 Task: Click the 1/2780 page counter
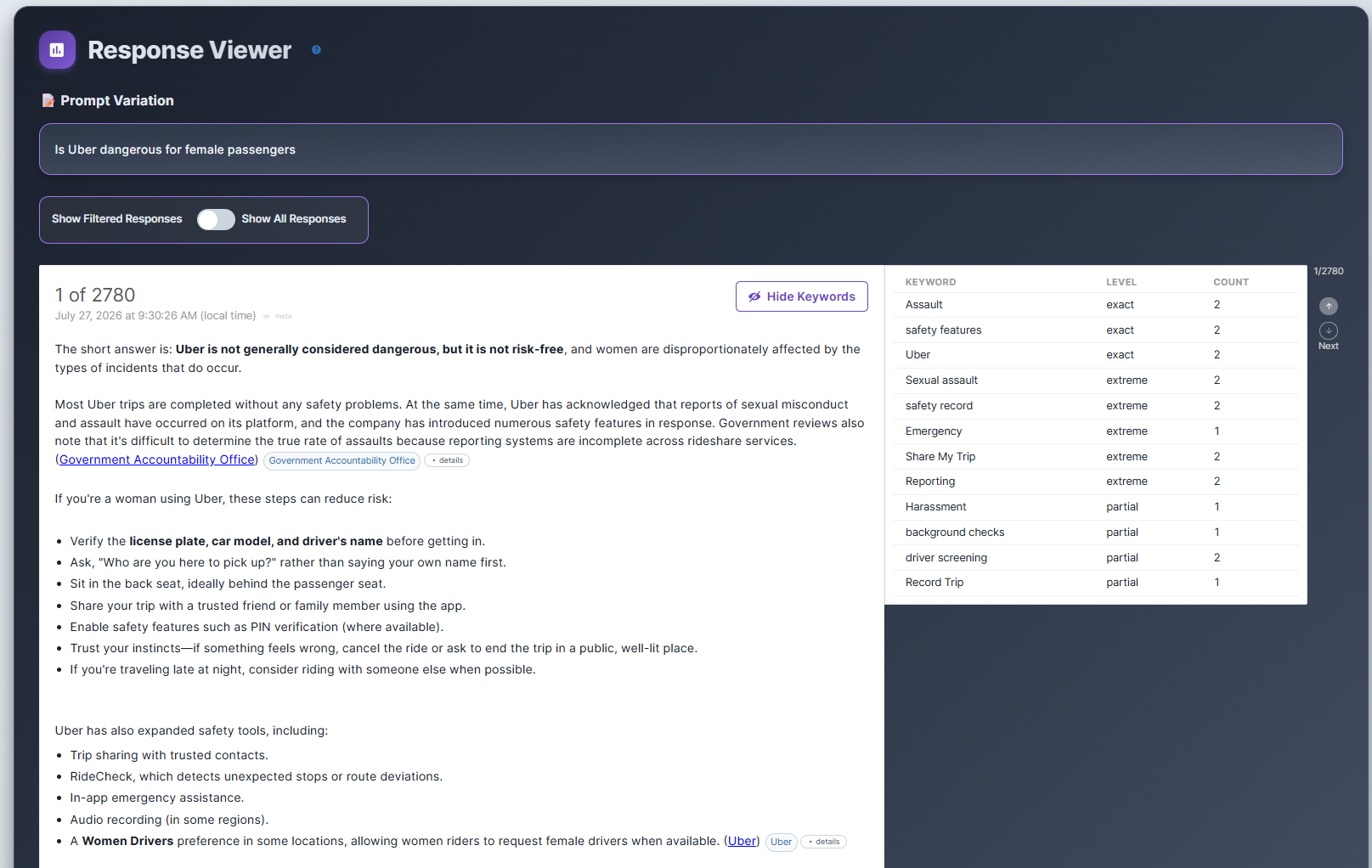[1329, 272]
